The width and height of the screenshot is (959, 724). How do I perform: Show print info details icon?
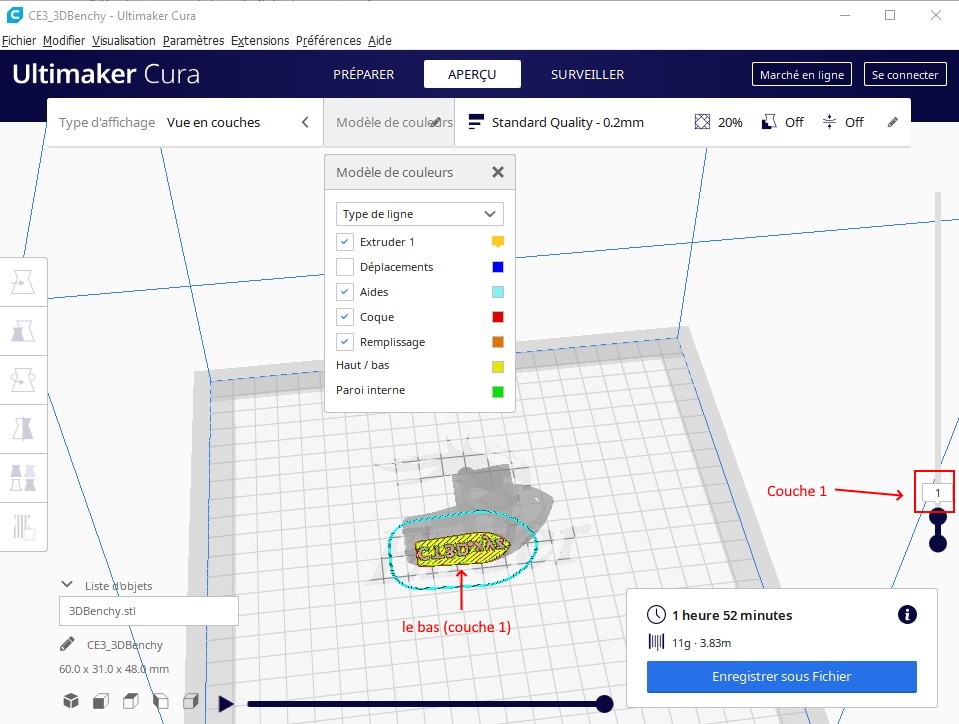[907, 615]
